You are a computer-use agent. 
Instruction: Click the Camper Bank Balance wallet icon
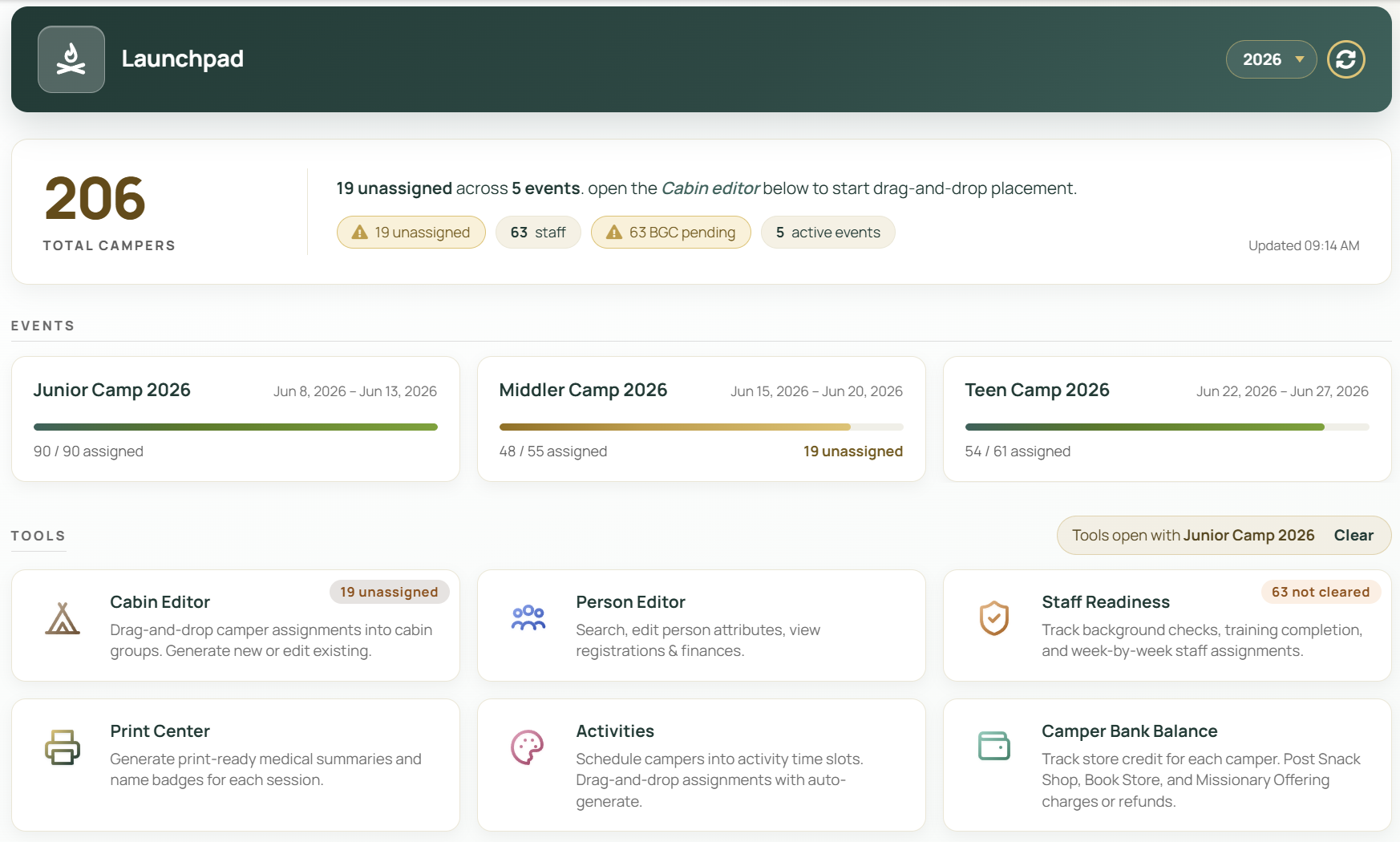tap(994, 746)
